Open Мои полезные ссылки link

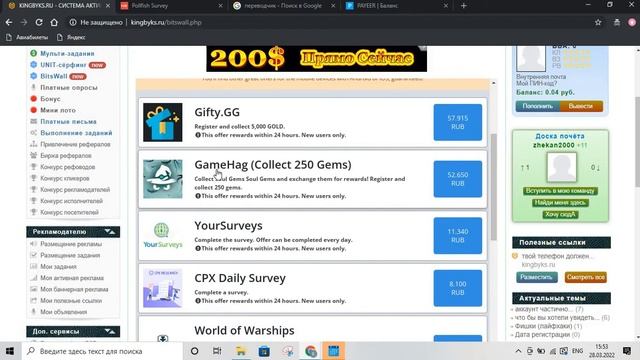71,301
